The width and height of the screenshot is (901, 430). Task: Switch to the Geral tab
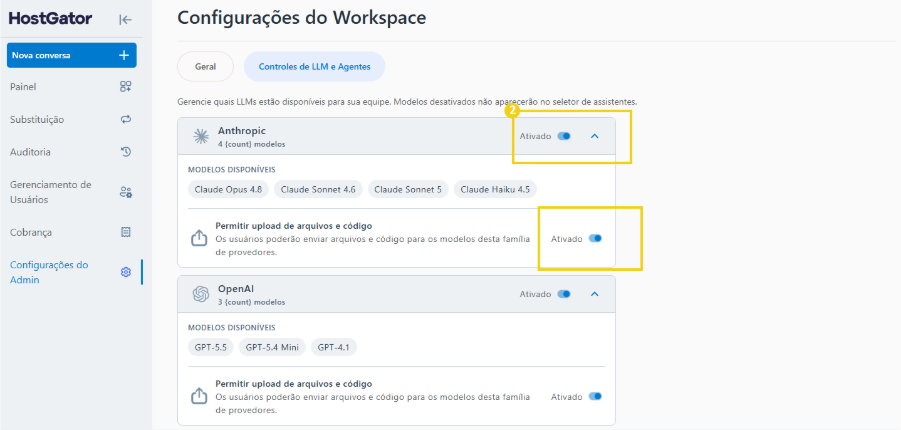[206, 67]
